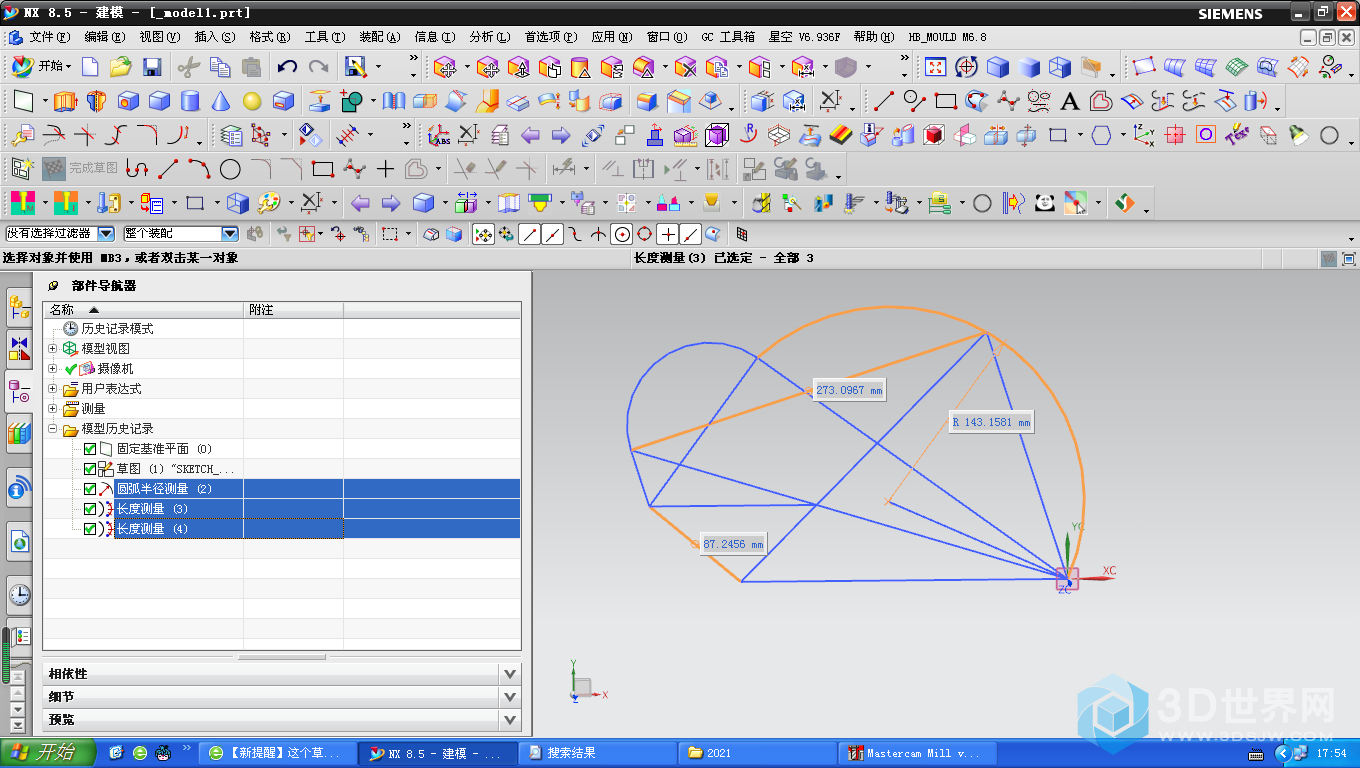Create a cone feature
The width and height of the screenshot is (1360, 768).
pyautogui.click(x=221, y=101)
